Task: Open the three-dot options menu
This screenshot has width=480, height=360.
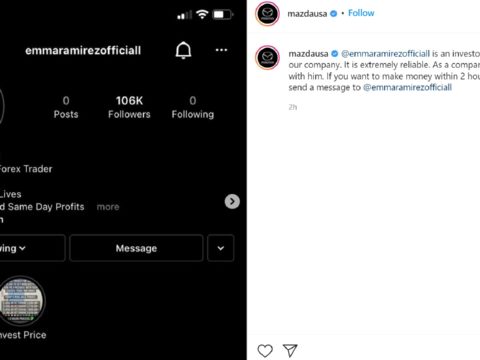Action: (x=221, y=50)
